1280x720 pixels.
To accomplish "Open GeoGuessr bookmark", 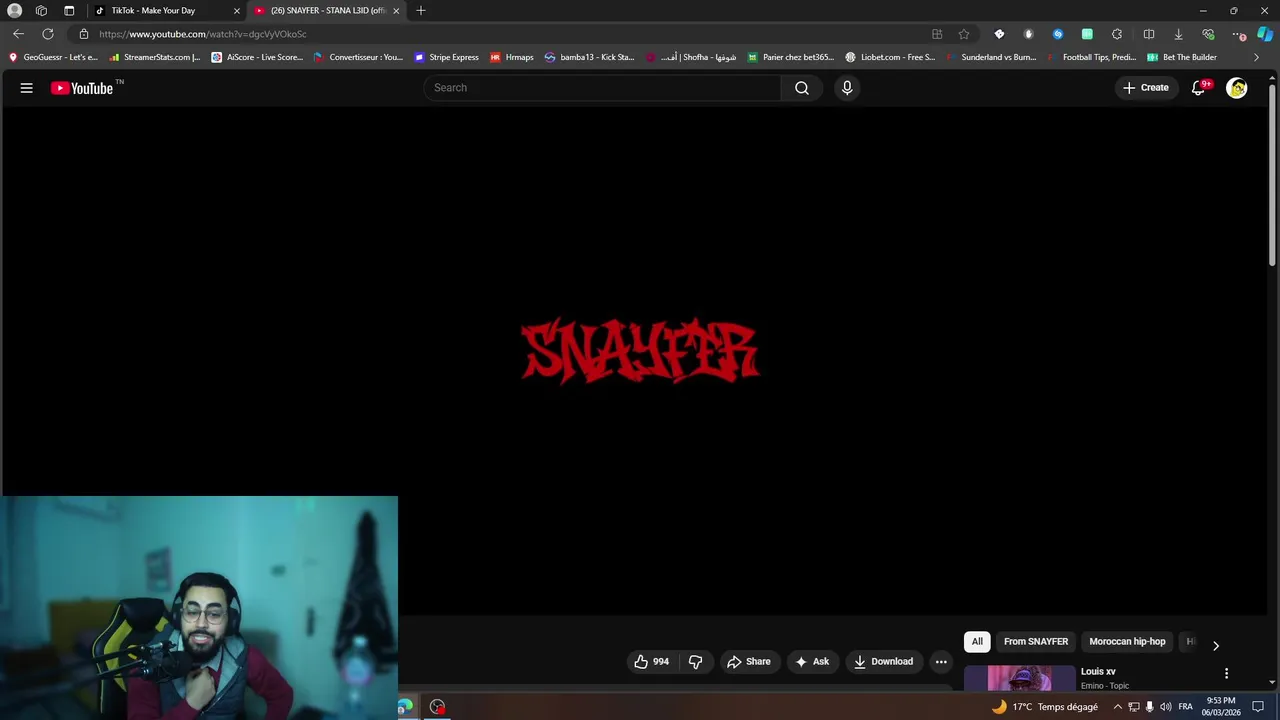I will [x=54, y=57].
